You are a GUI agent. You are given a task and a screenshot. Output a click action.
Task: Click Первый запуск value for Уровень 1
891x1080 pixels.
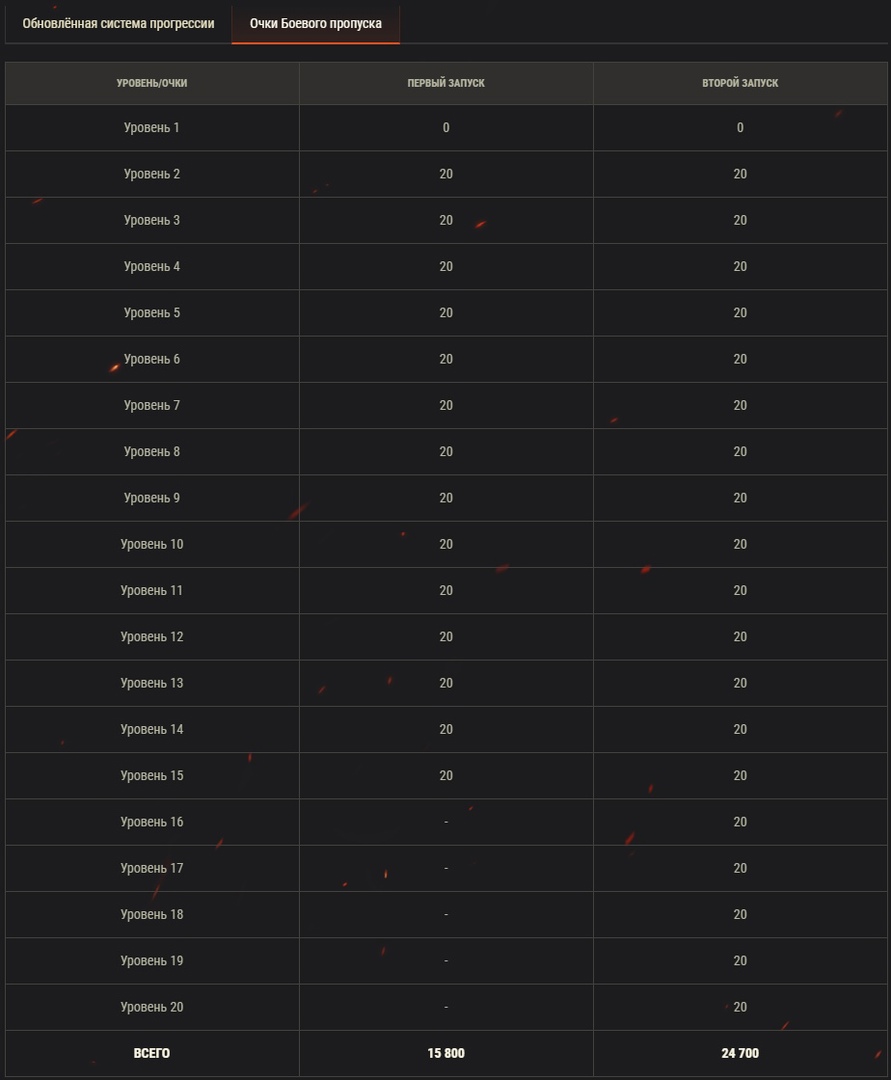(446, 128)
